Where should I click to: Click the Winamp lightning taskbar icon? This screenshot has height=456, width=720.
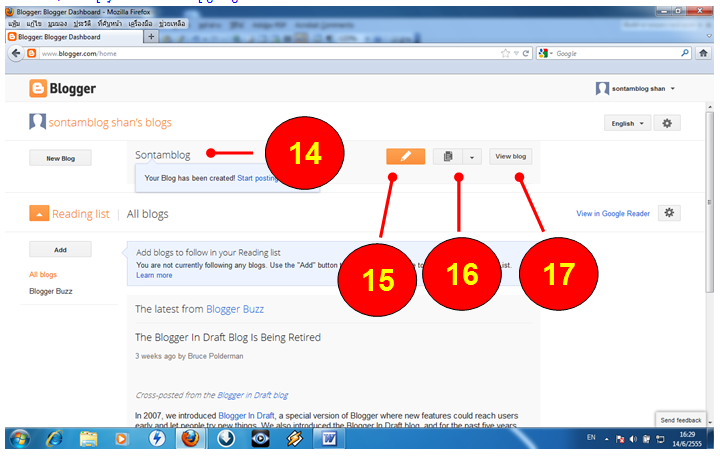(x=295, y=439)
